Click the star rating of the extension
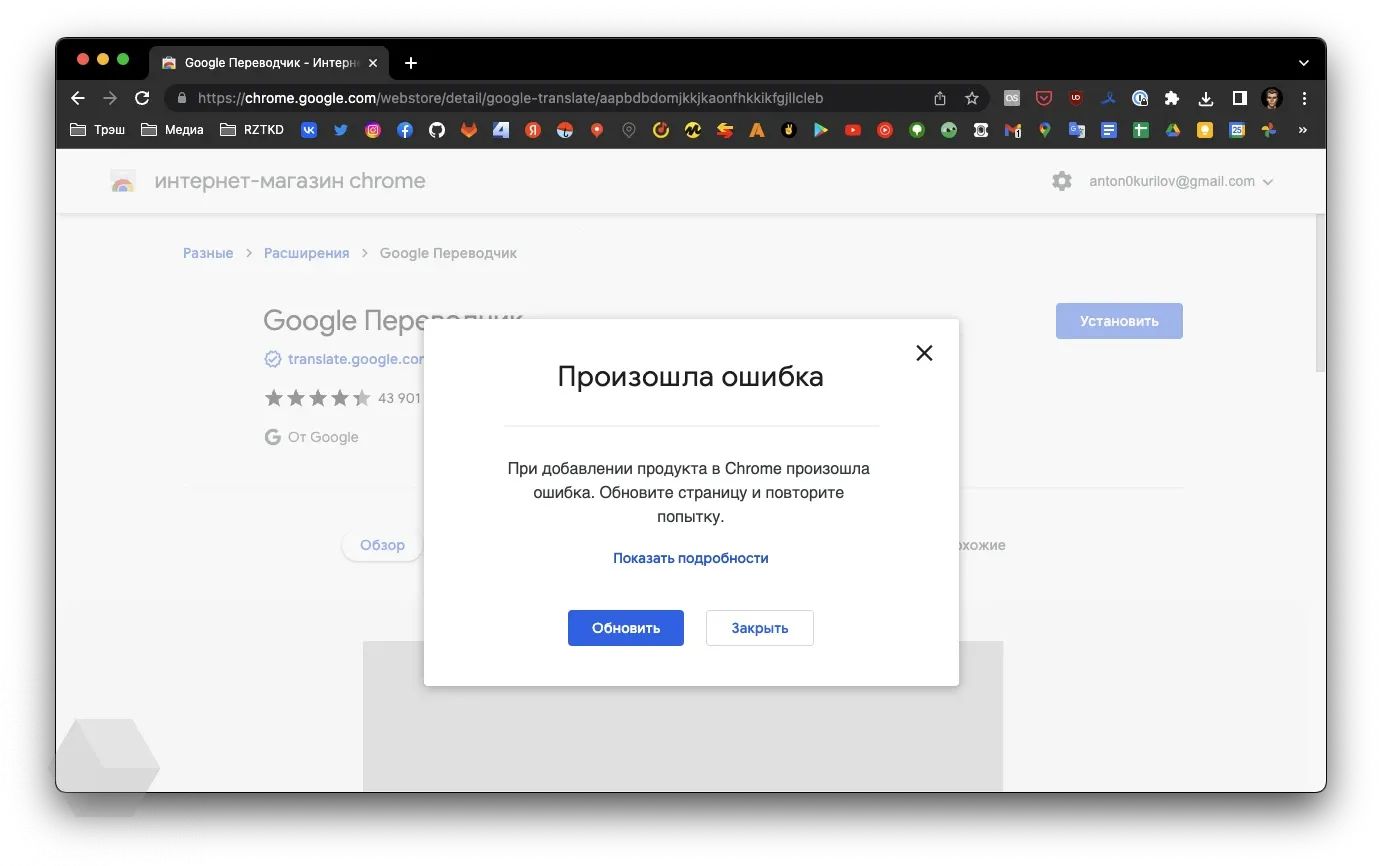 [317, 398]
